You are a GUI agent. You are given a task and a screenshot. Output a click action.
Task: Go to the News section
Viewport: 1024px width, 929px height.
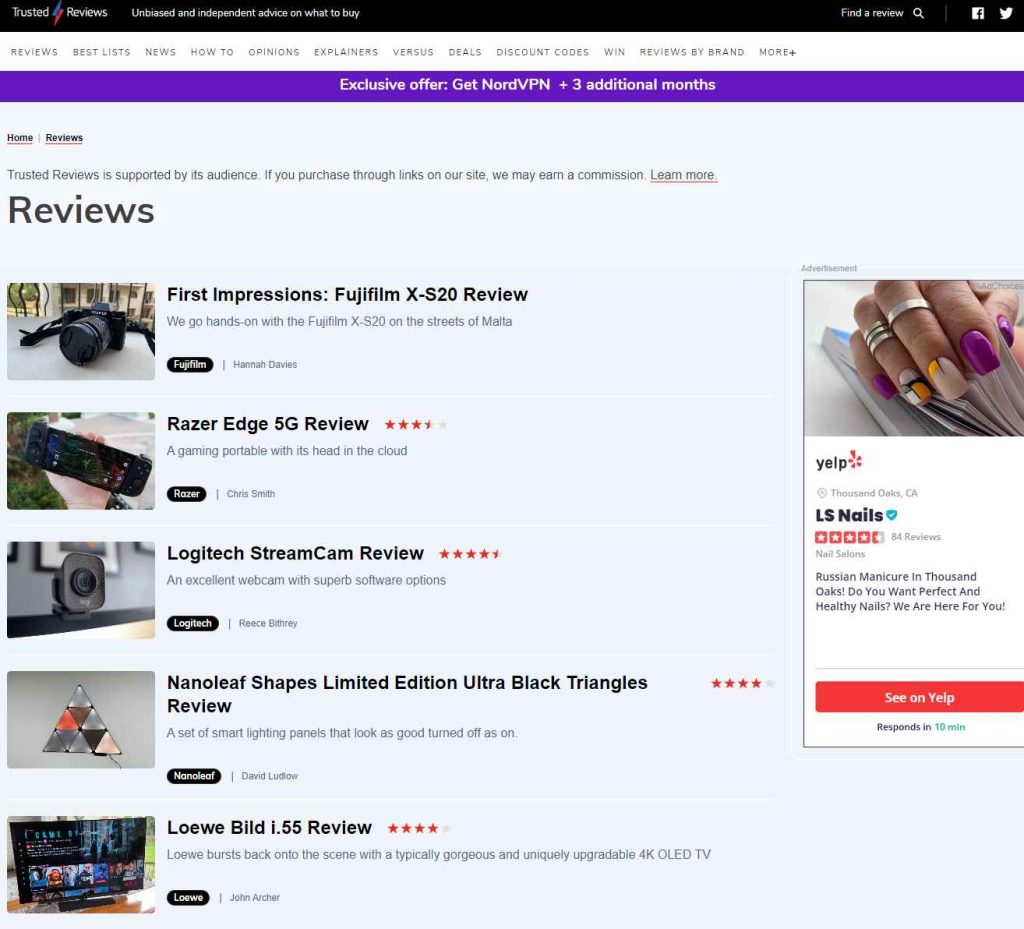pos(161,52)
